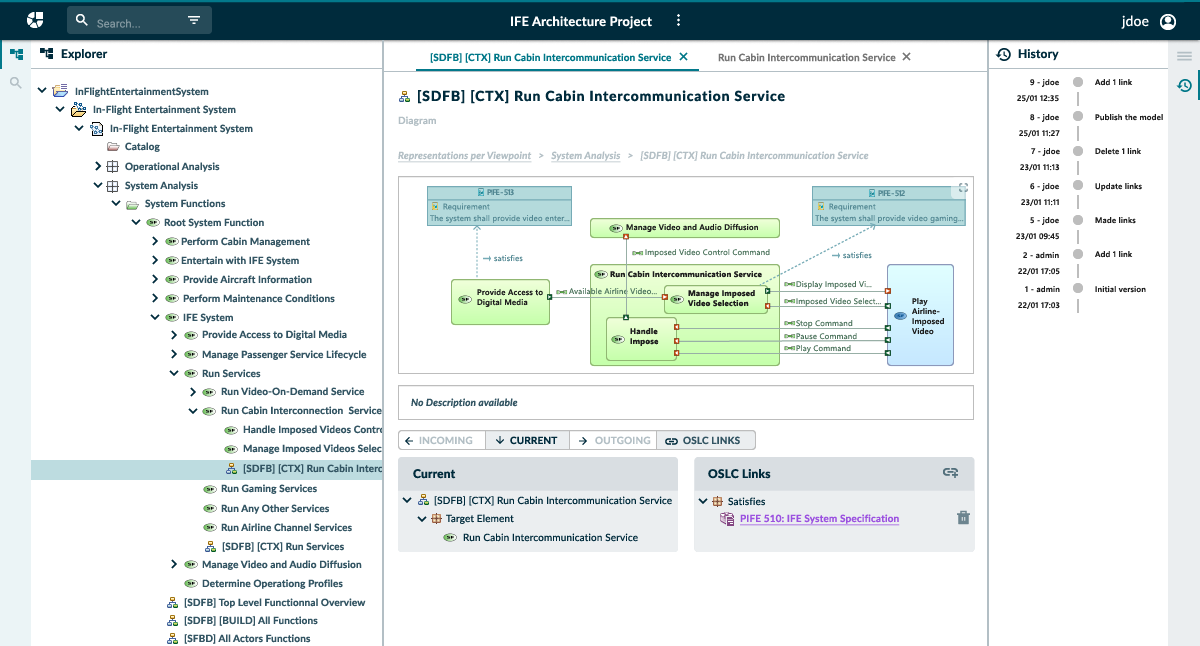Click the search filter options icon

pos(194,21)
